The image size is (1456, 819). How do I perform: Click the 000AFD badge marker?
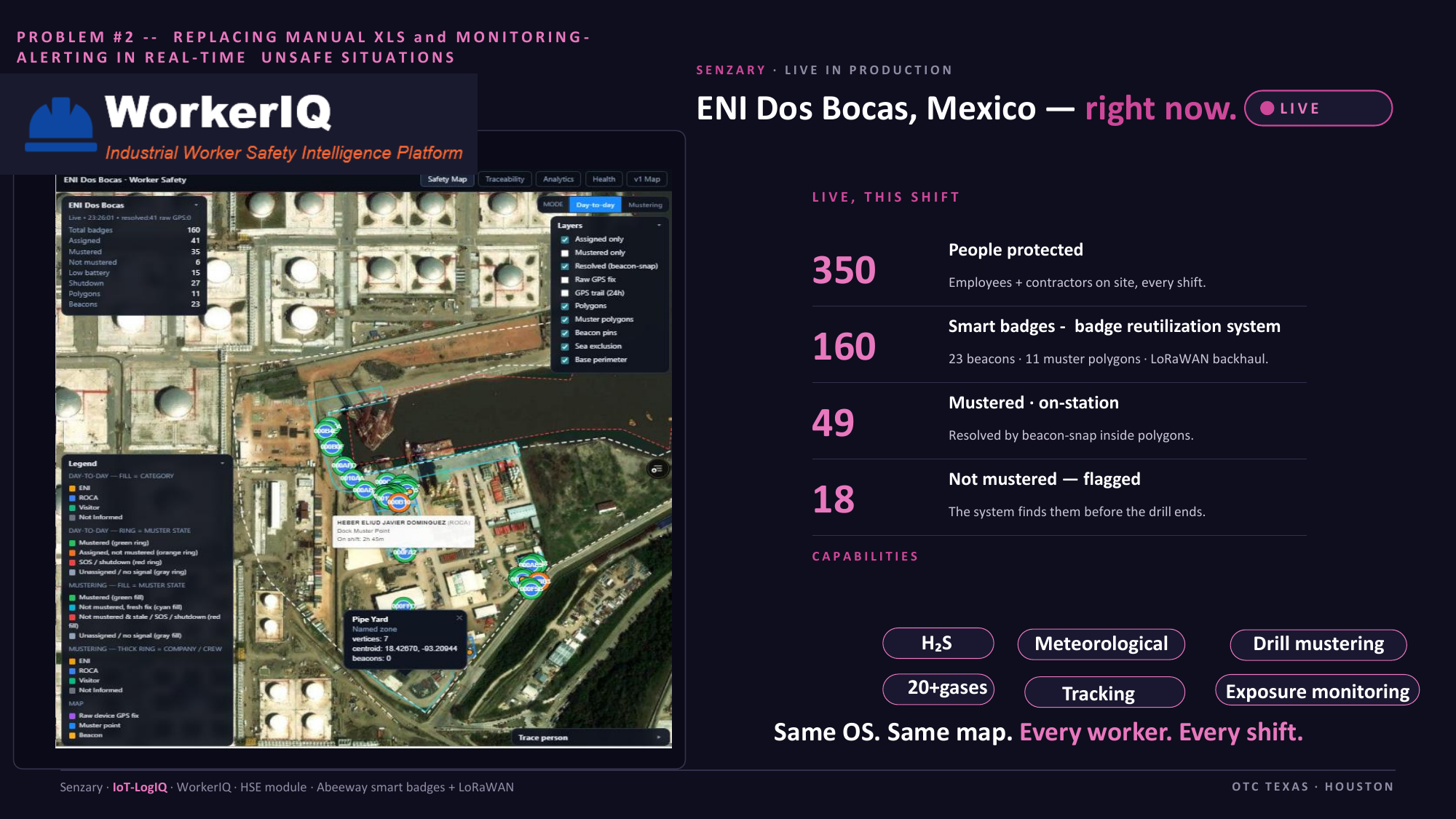344,465
